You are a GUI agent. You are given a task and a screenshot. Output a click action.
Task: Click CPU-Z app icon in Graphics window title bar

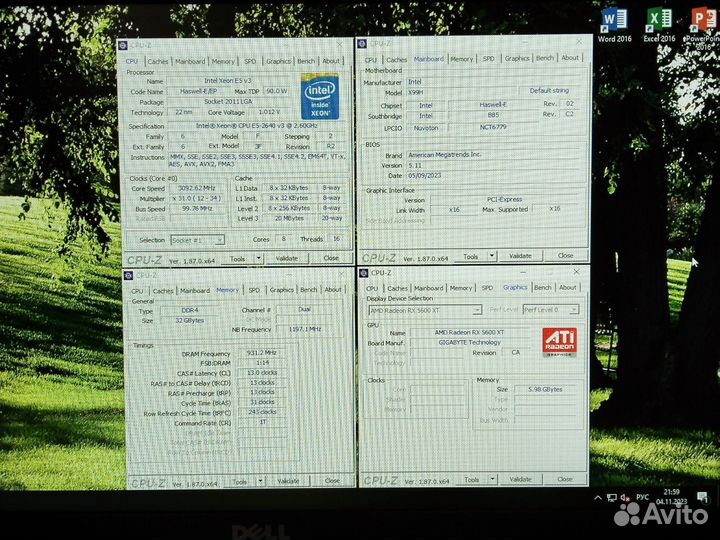point(364,273)
